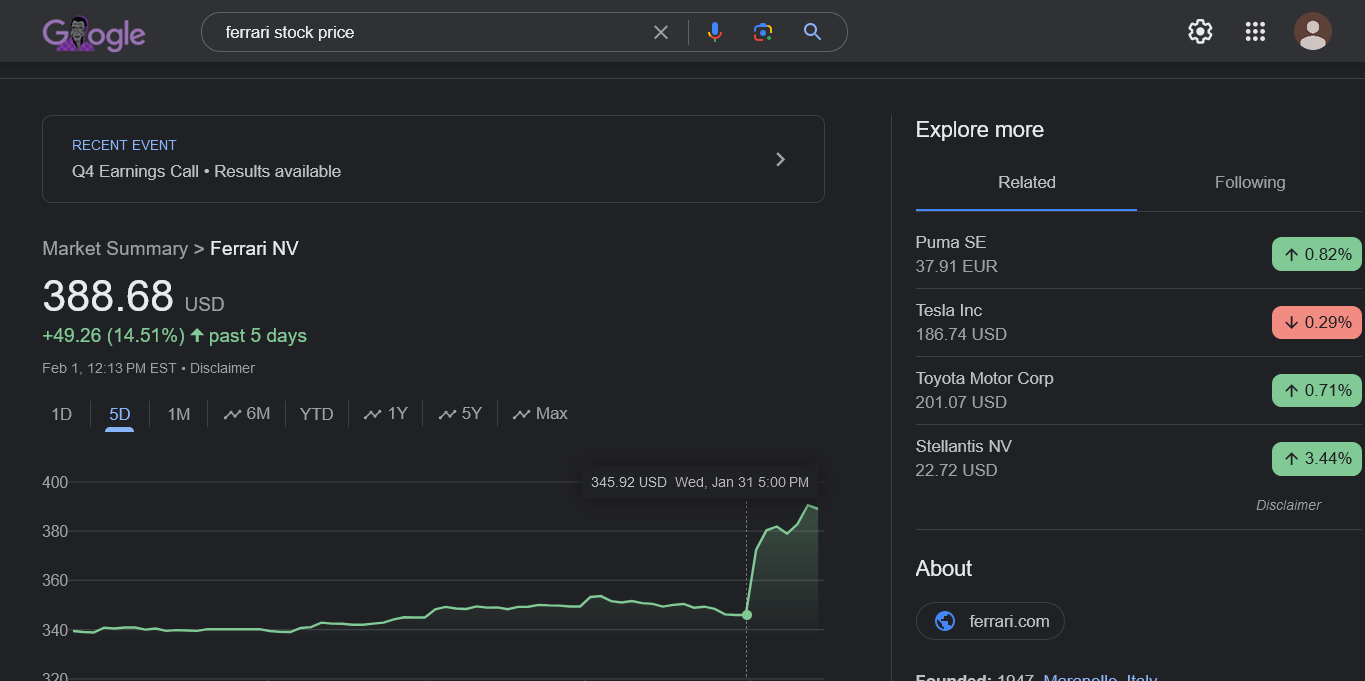Click the 'About' heading

click(944, 568)
